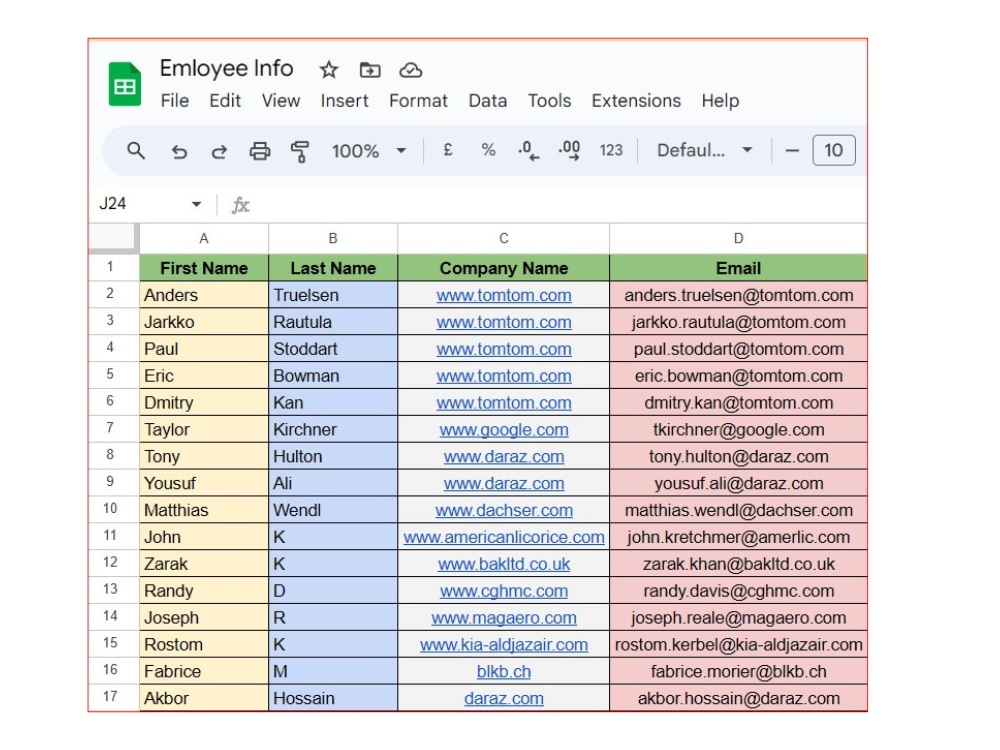The width and height of the screenshot is (1000, 750).
Task: Click the select-all corner box
Action: (x=113, y=238)
